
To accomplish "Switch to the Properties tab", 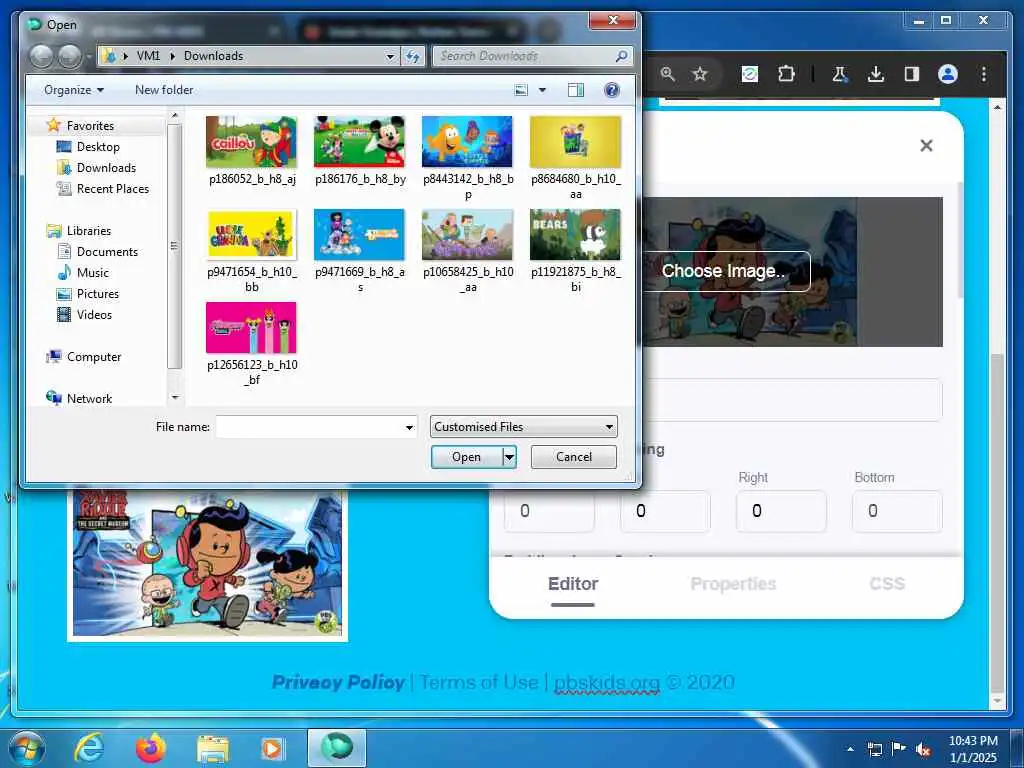I will pos(733,584).
